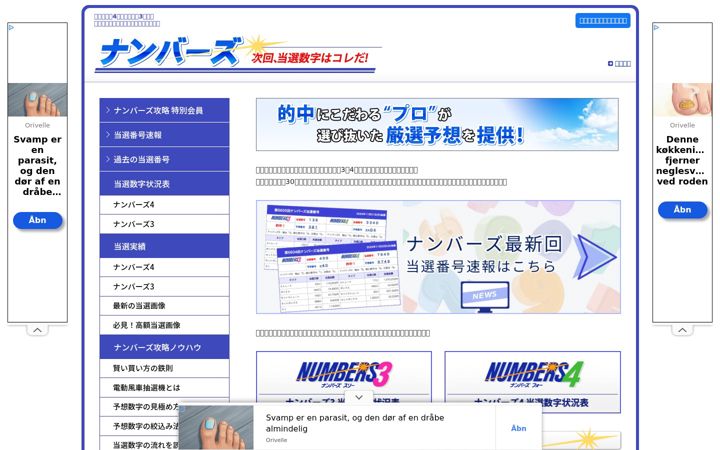Collapse the left ad with chevron
The width and height of the screenshot is (720, 450).
click(x=38, y=330)
